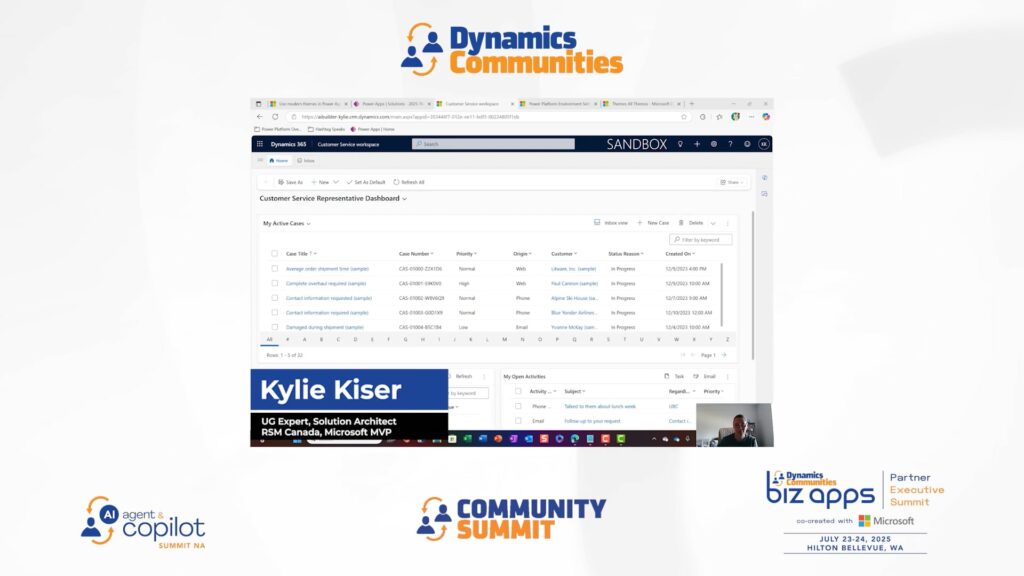Open the lightbulb assistant icon in Dynamics header
The width and height of the screenshot is (1024, 576).
click(x=680, y=144)
